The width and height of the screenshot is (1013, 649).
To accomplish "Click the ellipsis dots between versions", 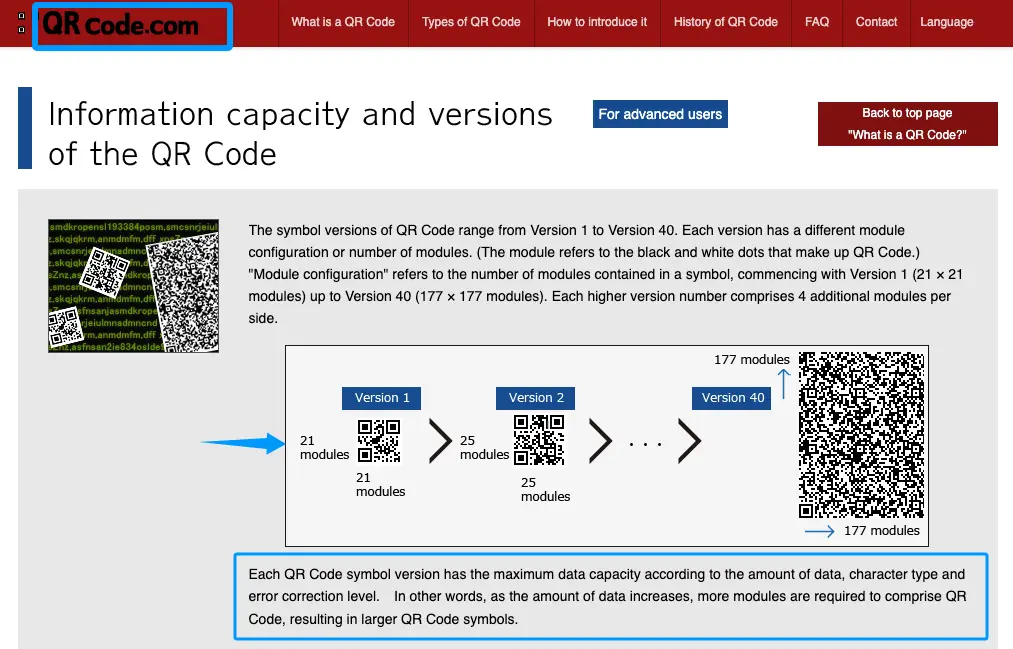I will tap(645, 444).
